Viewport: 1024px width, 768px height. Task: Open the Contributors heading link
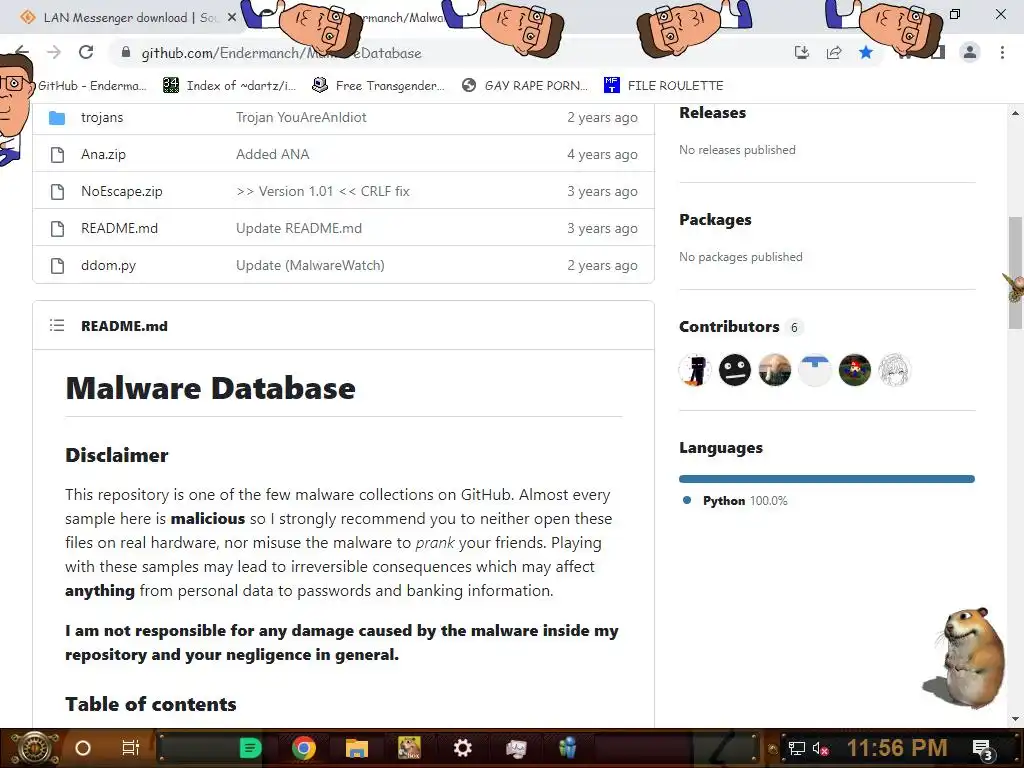pos(729,327)
